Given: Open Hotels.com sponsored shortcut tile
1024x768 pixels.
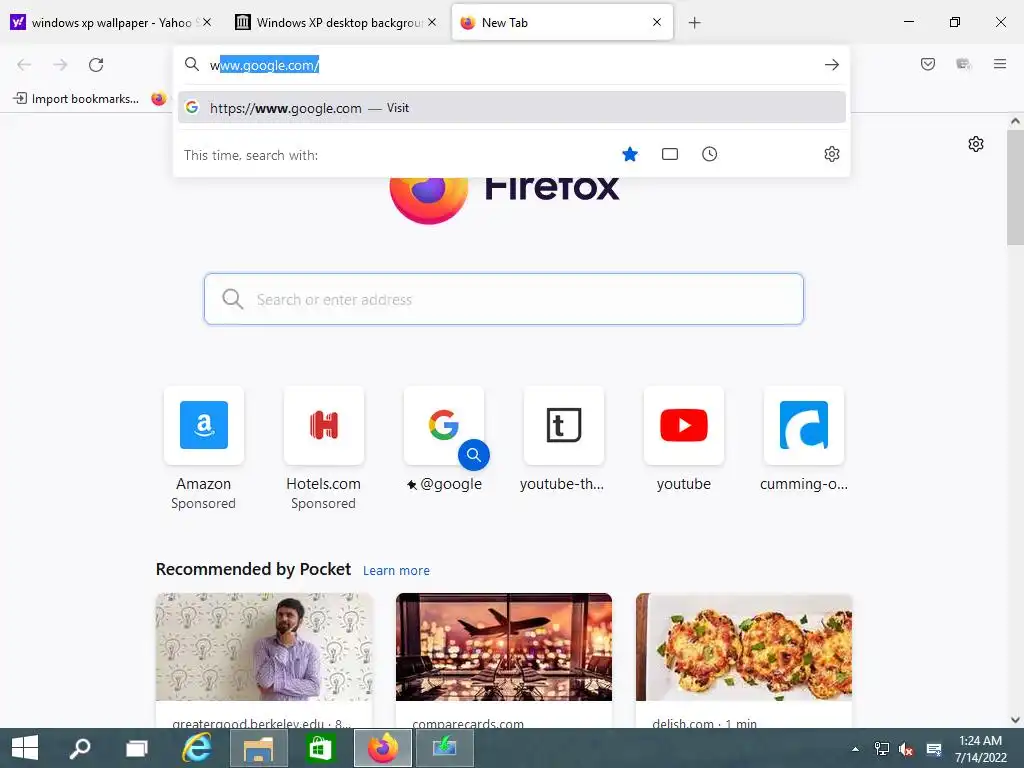Looking at the screenshot, I should tap(323, 425).
